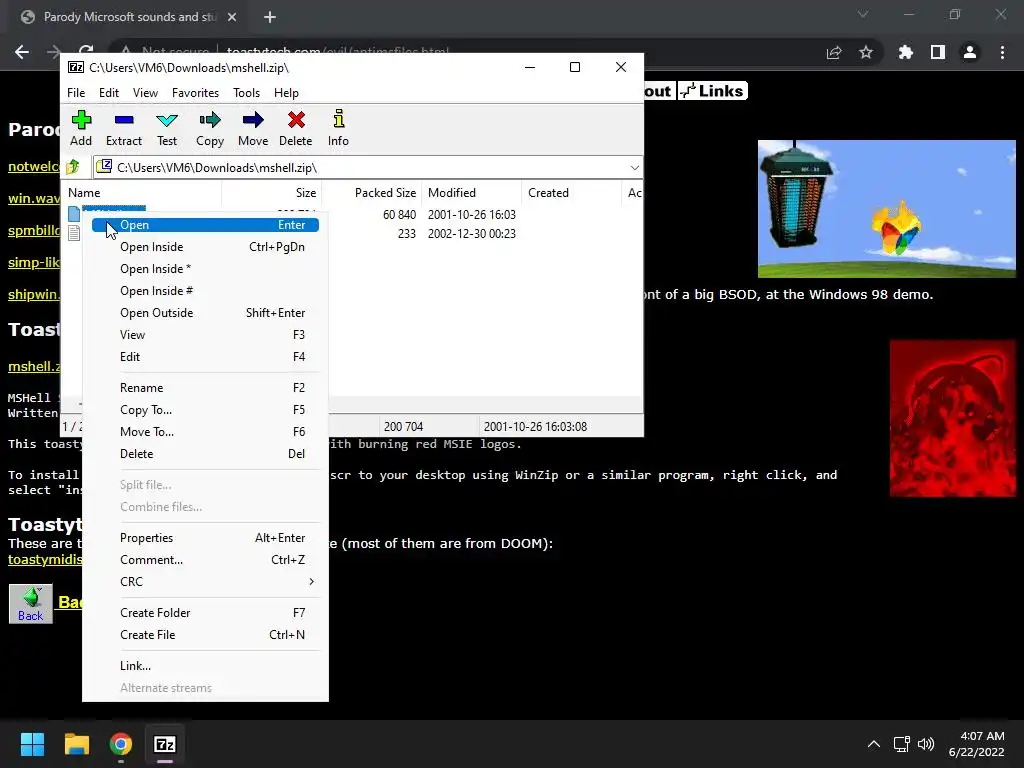Click the green Back button on webpage
1024x768 pixels.
click(31, 604)
